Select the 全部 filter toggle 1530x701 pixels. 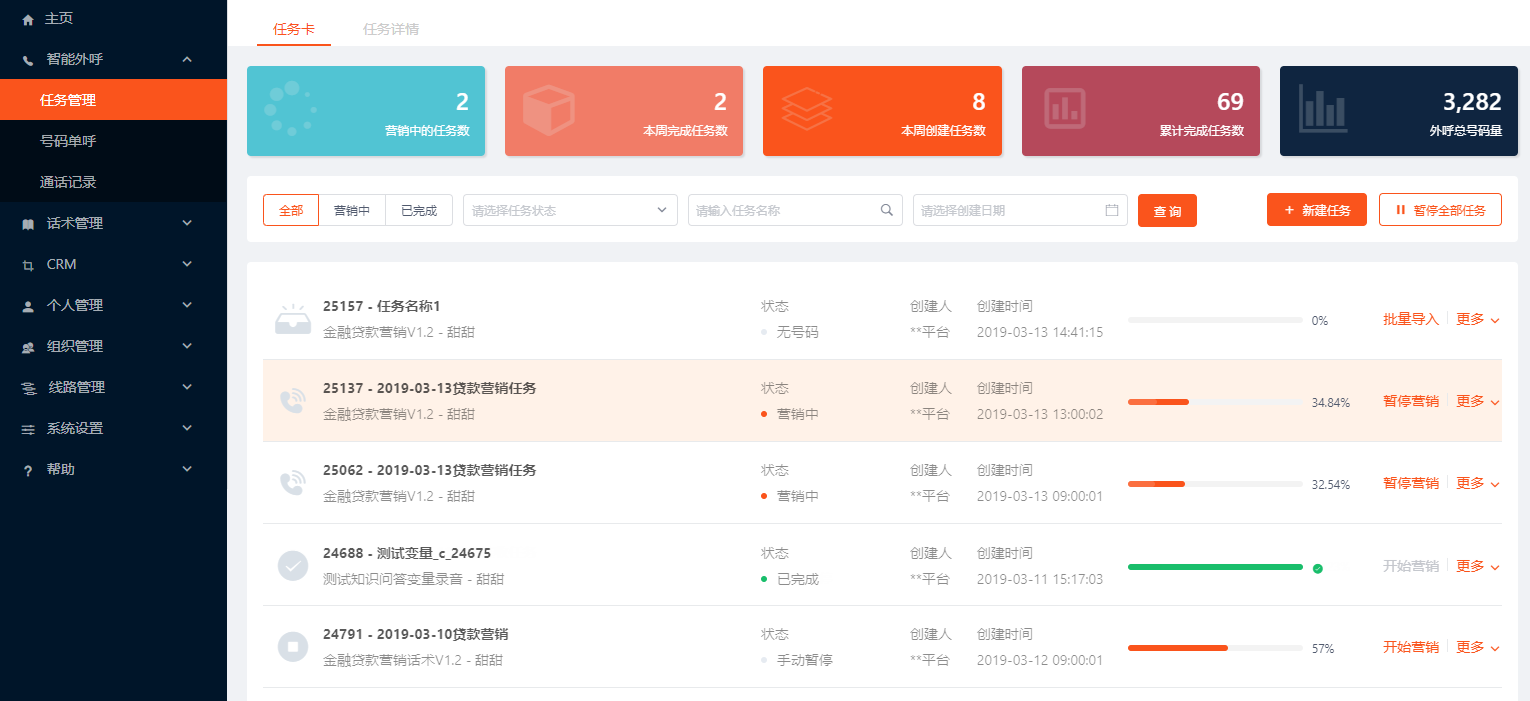click(291, 210)
